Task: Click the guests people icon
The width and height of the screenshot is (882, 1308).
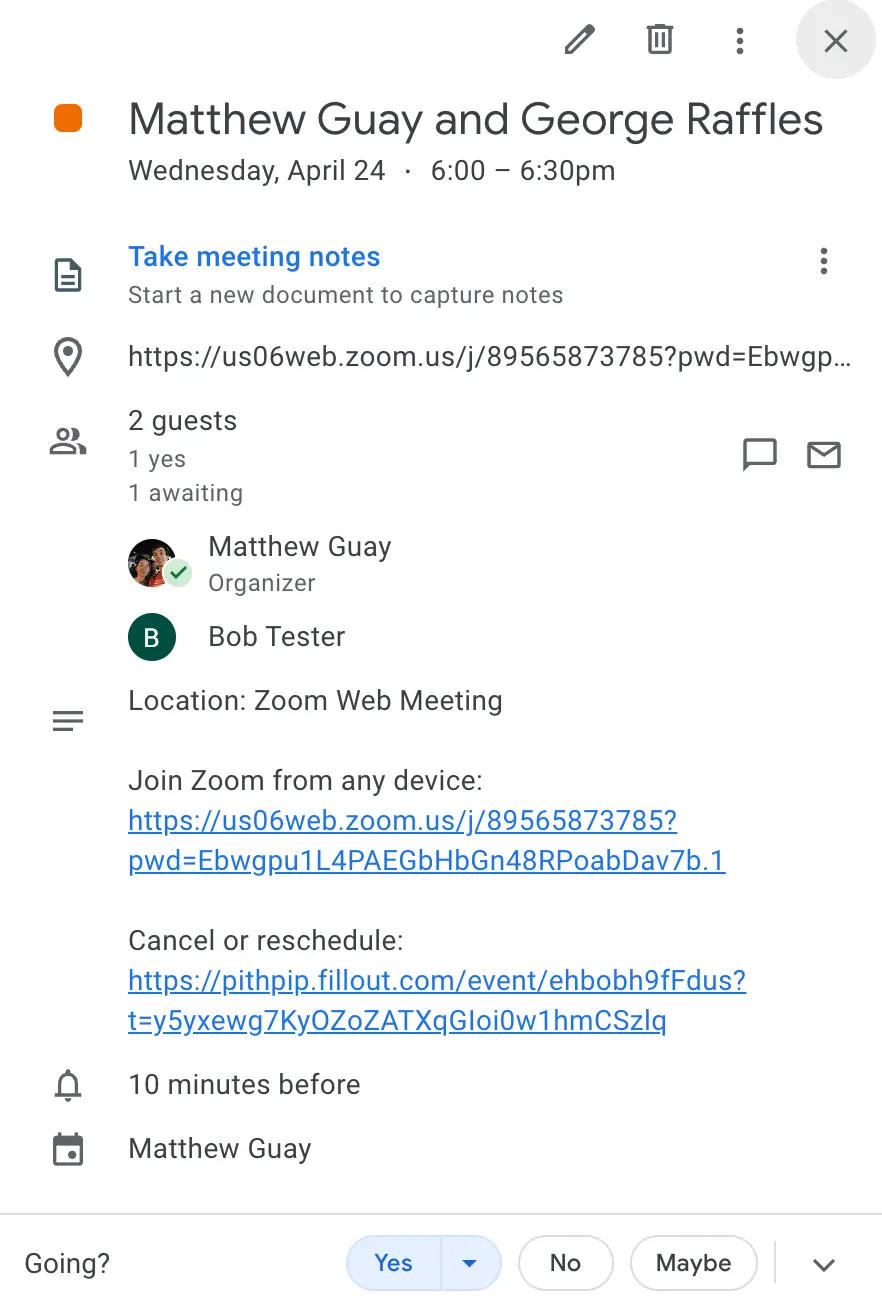Action: tap(68, 441)
